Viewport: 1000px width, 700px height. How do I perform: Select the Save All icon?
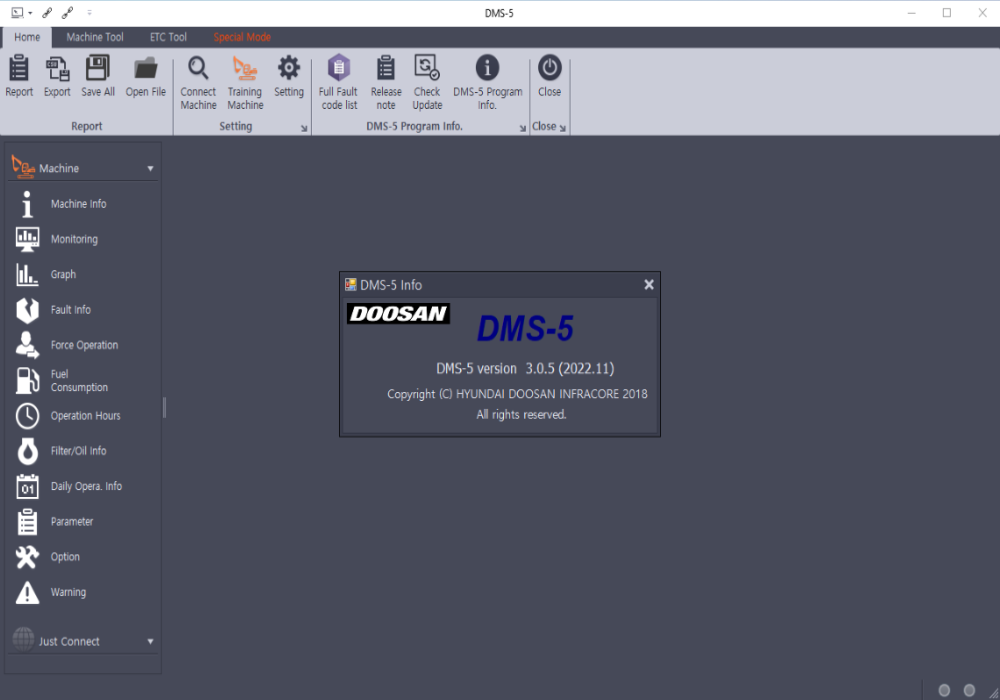[96, 78]
